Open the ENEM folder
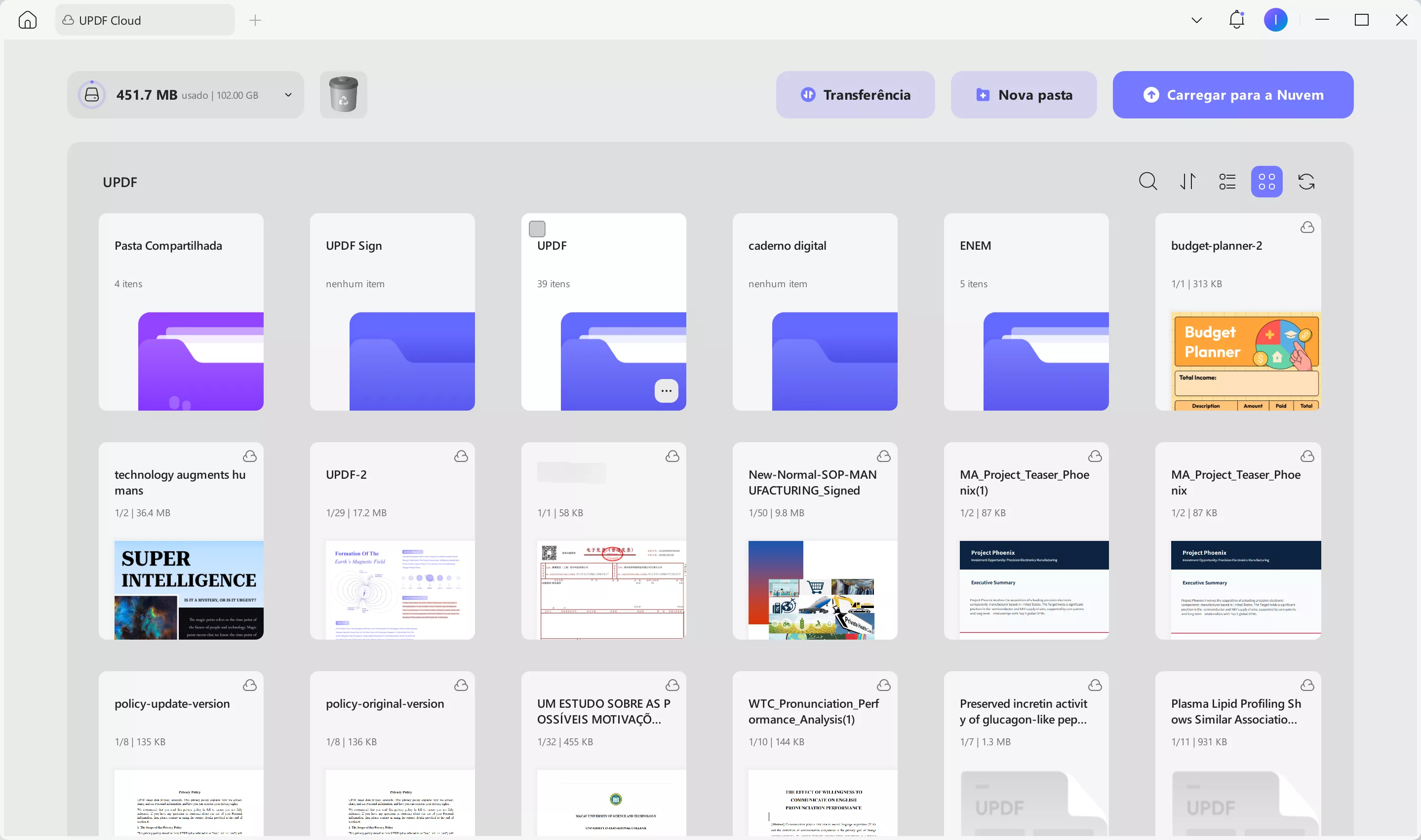Viewport: 1421px width, 840px height. (1026, 312)
